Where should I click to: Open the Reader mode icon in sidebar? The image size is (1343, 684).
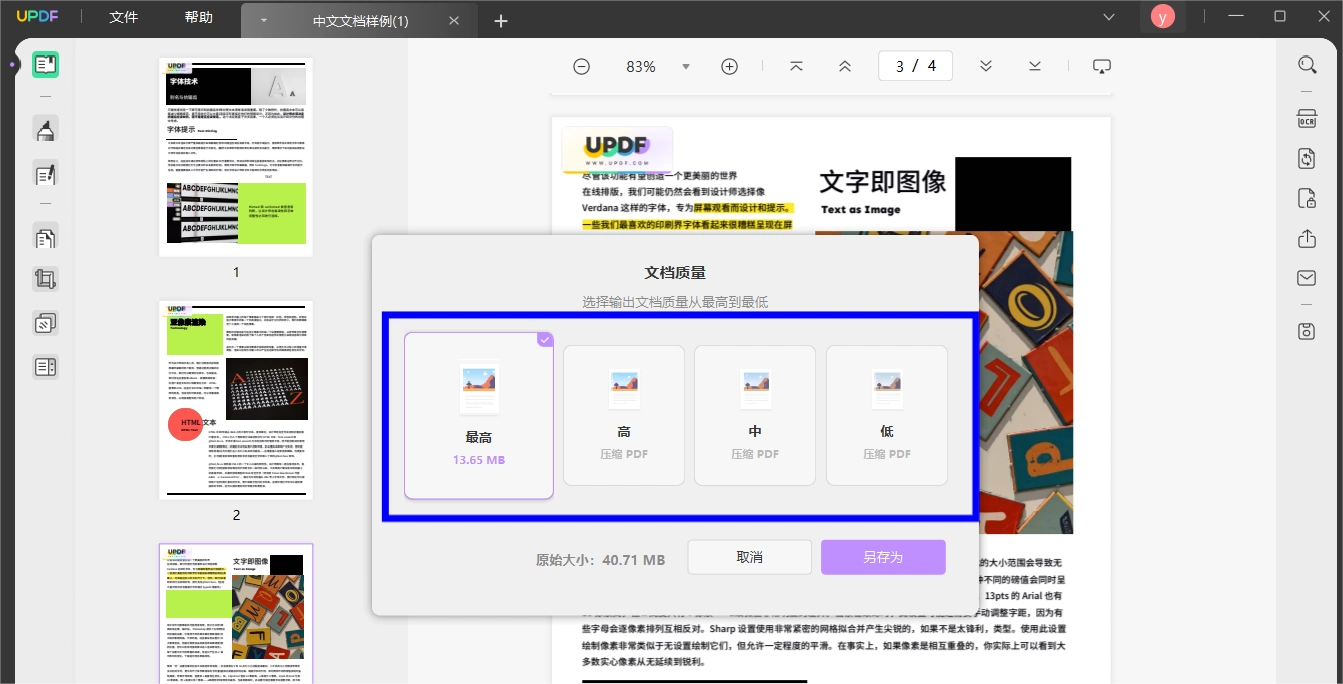[45, 65]
